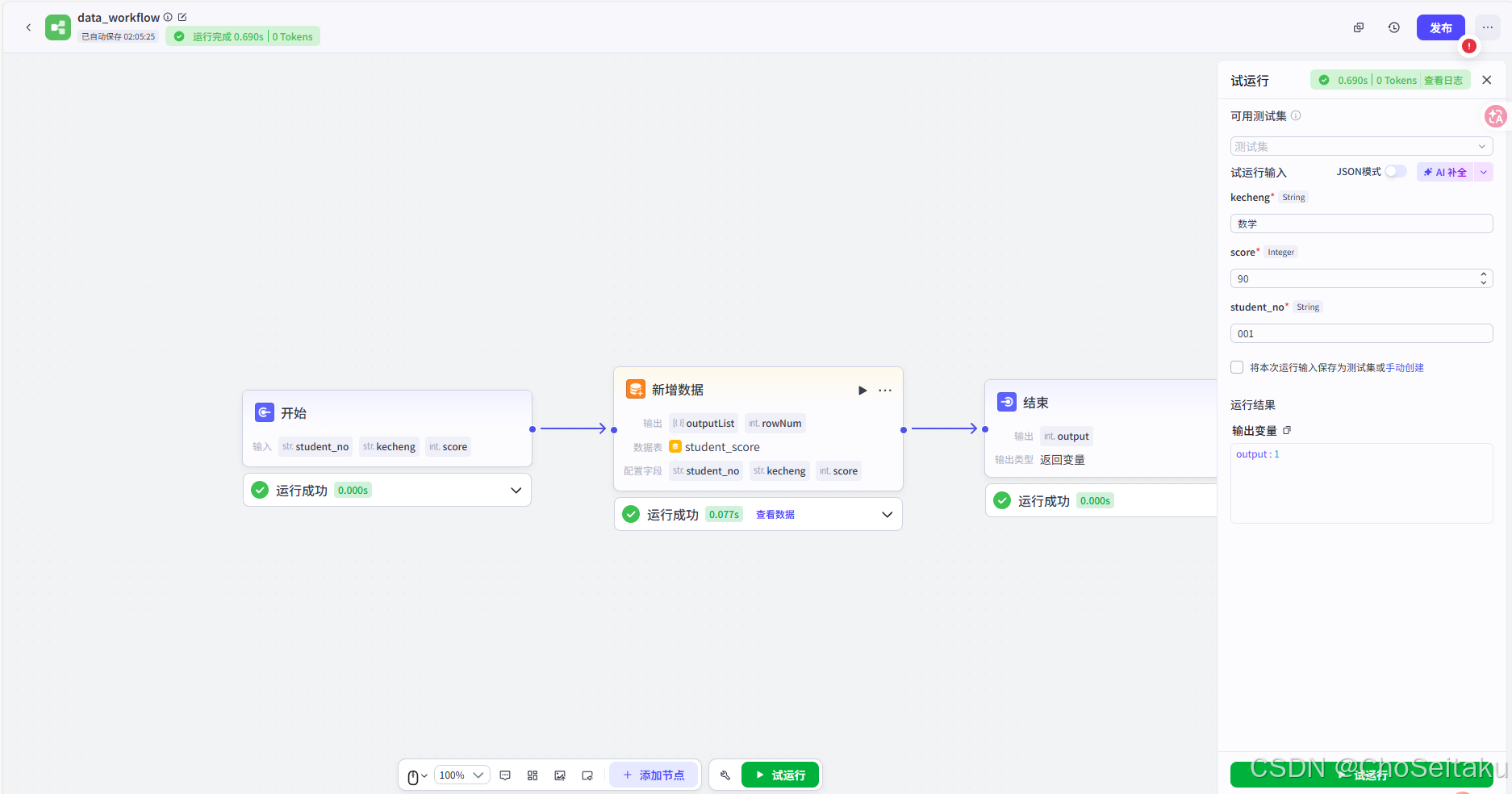Select the kecheng tag in 开始 node
The height and width of the screenshot is (794, 1512).
(389, 446)
